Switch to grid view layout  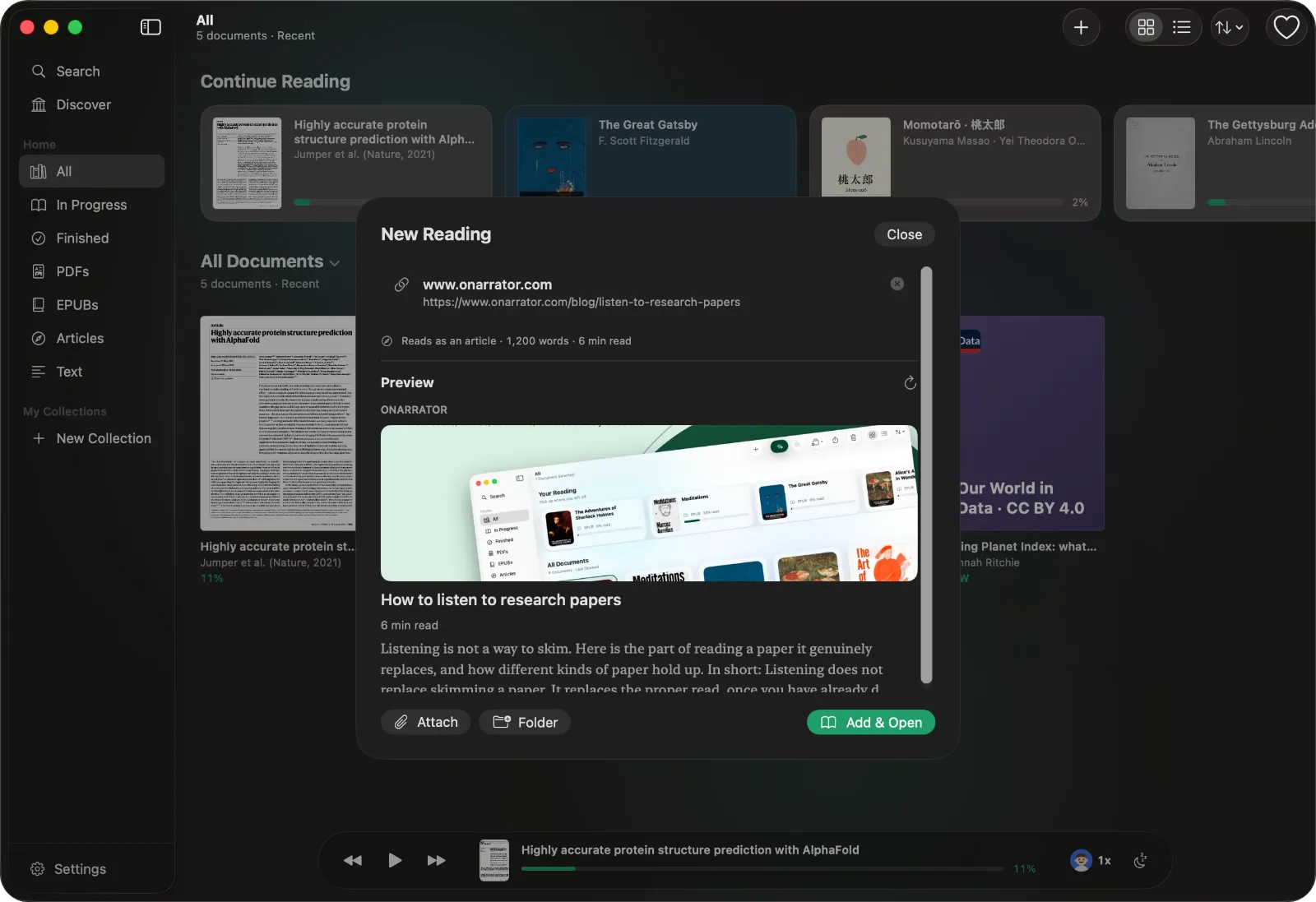pos(1146,28)
